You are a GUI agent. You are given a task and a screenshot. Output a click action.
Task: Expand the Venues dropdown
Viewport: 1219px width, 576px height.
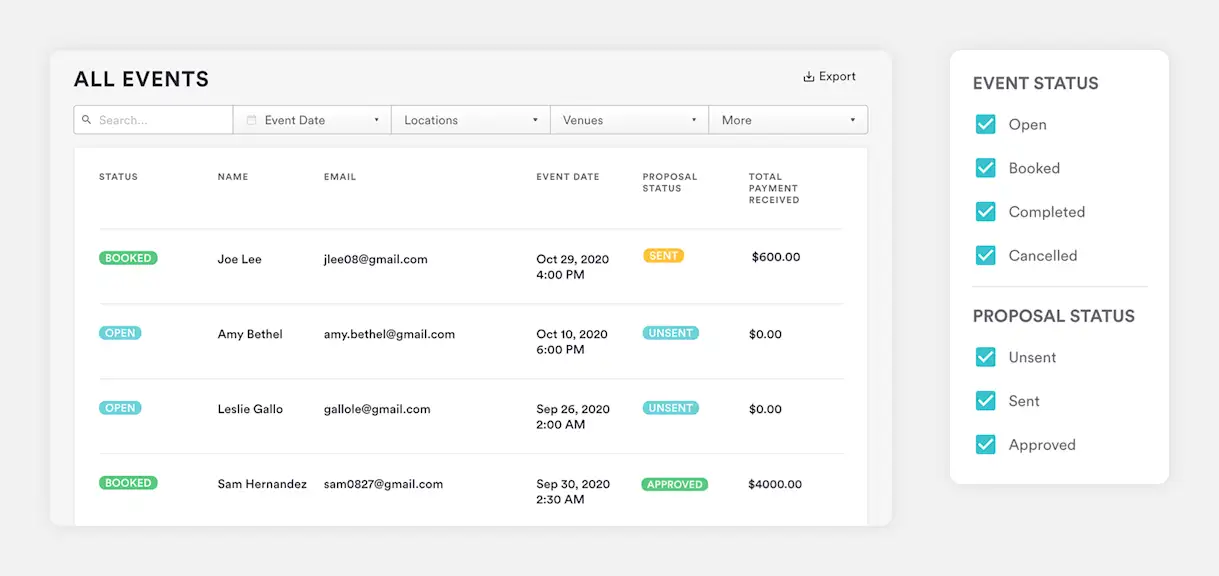(x=629, y=119)
